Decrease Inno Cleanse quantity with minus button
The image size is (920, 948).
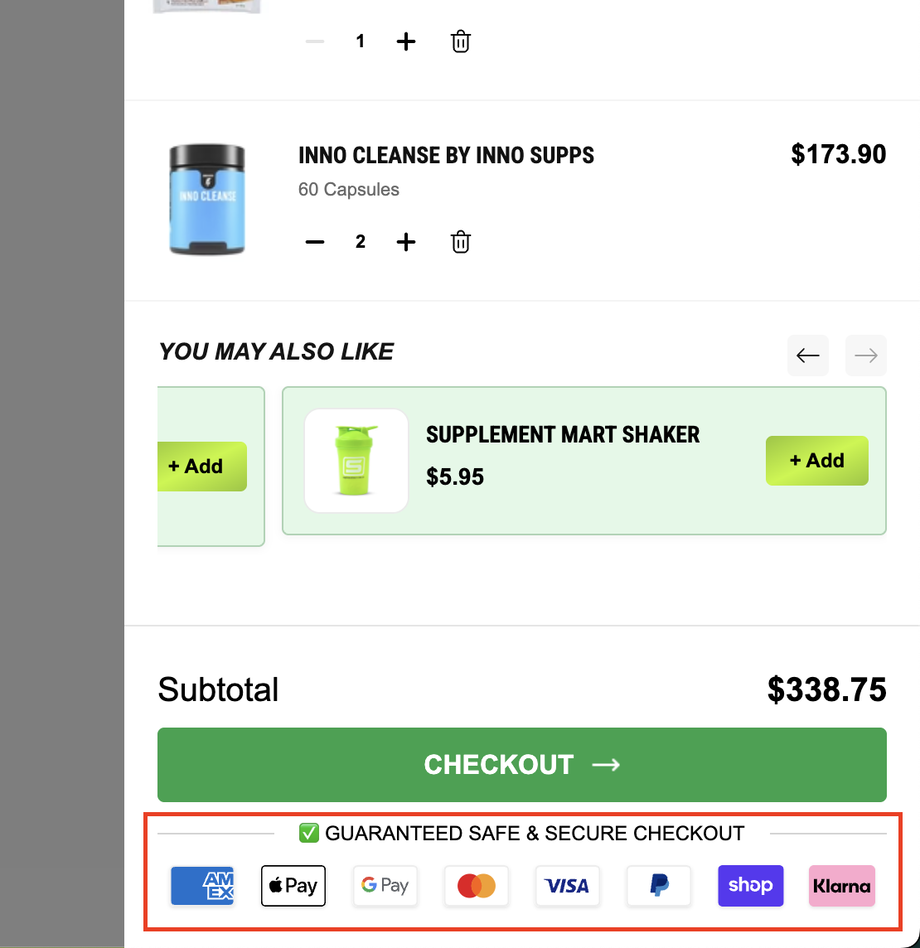pyautogui.click(x=314, y=241)
